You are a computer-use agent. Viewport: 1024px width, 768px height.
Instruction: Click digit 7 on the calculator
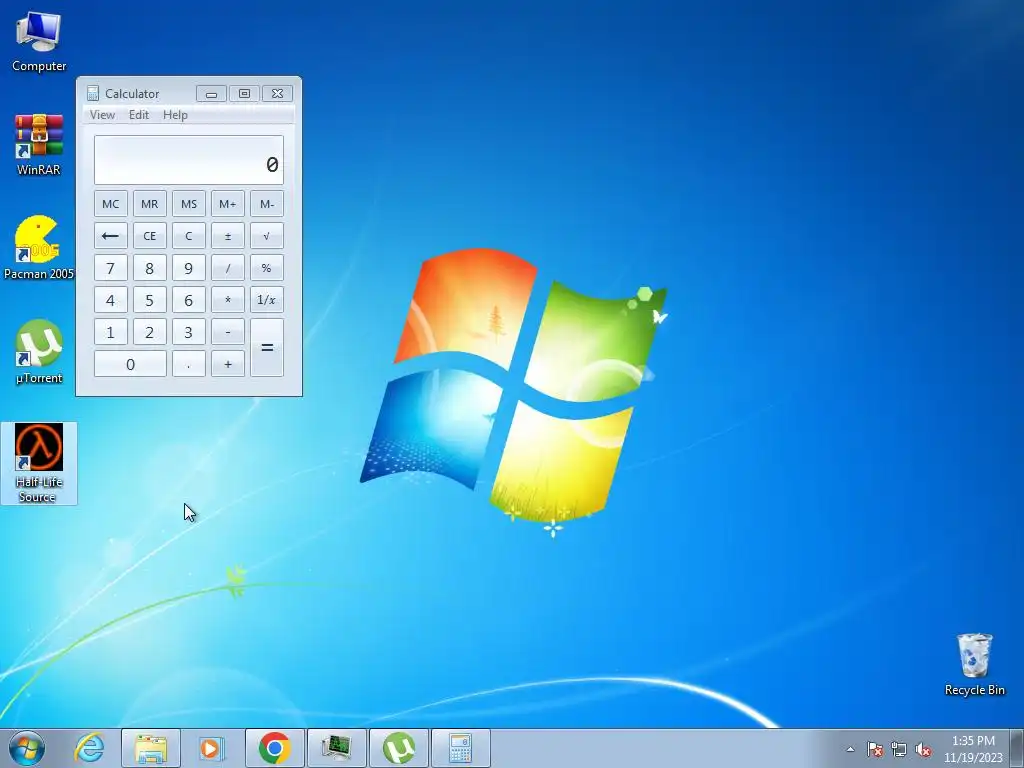pyautogui.click(x=110, y=268)
